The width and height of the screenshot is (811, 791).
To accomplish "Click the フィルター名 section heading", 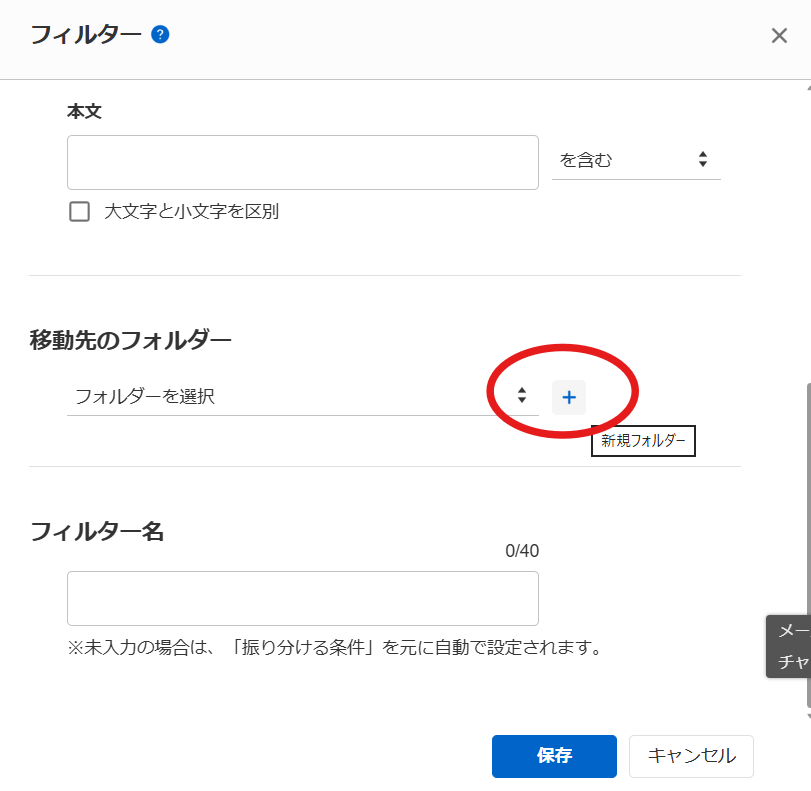I will point(97,531).
